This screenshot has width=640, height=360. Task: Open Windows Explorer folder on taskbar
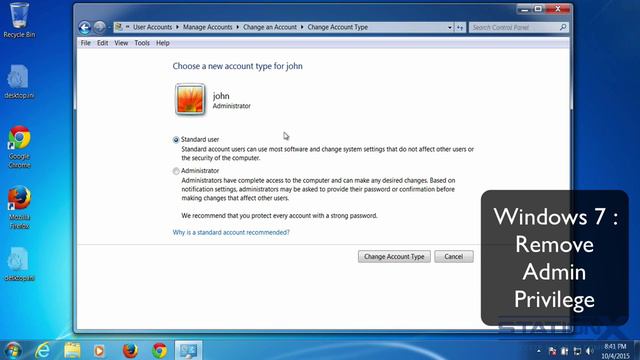(x=72, y=350)
